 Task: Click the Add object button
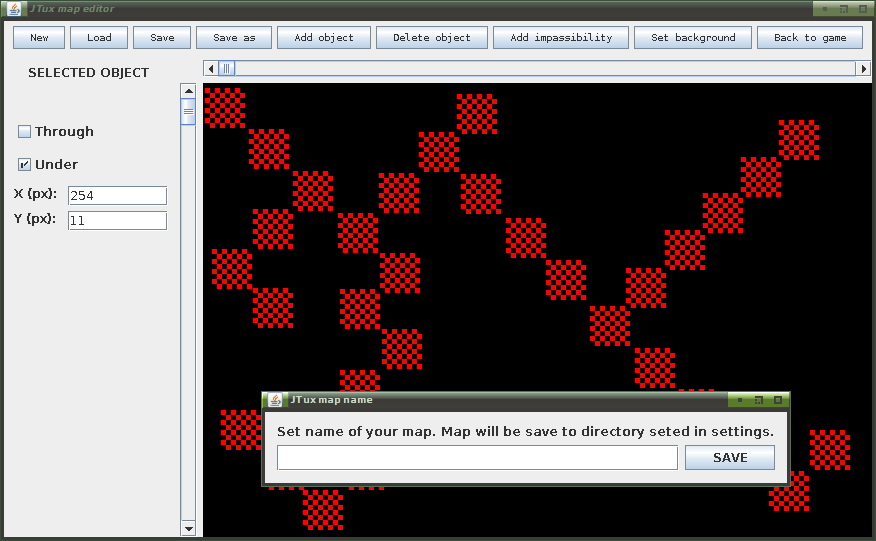(x=324, y=37)
